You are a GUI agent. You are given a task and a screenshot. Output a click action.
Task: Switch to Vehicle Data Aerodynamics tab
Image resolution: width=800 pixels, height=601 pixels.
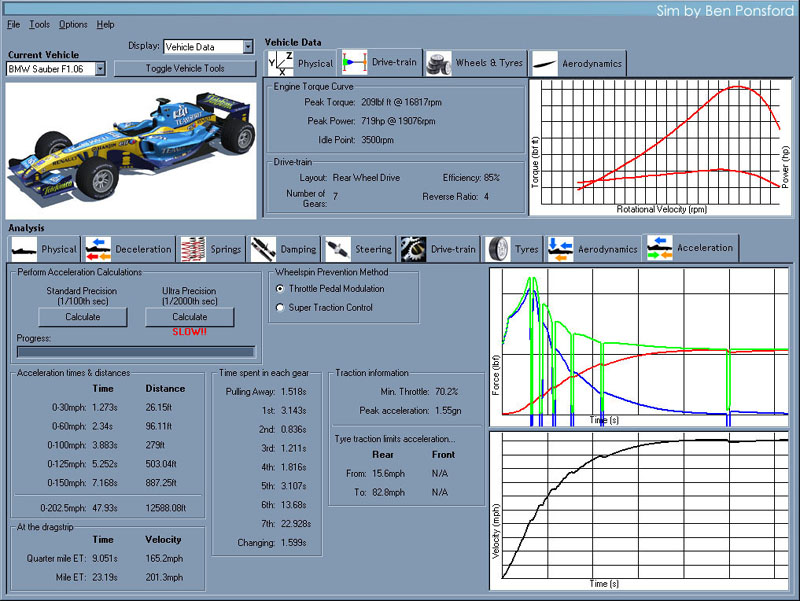tap(578, 64)
